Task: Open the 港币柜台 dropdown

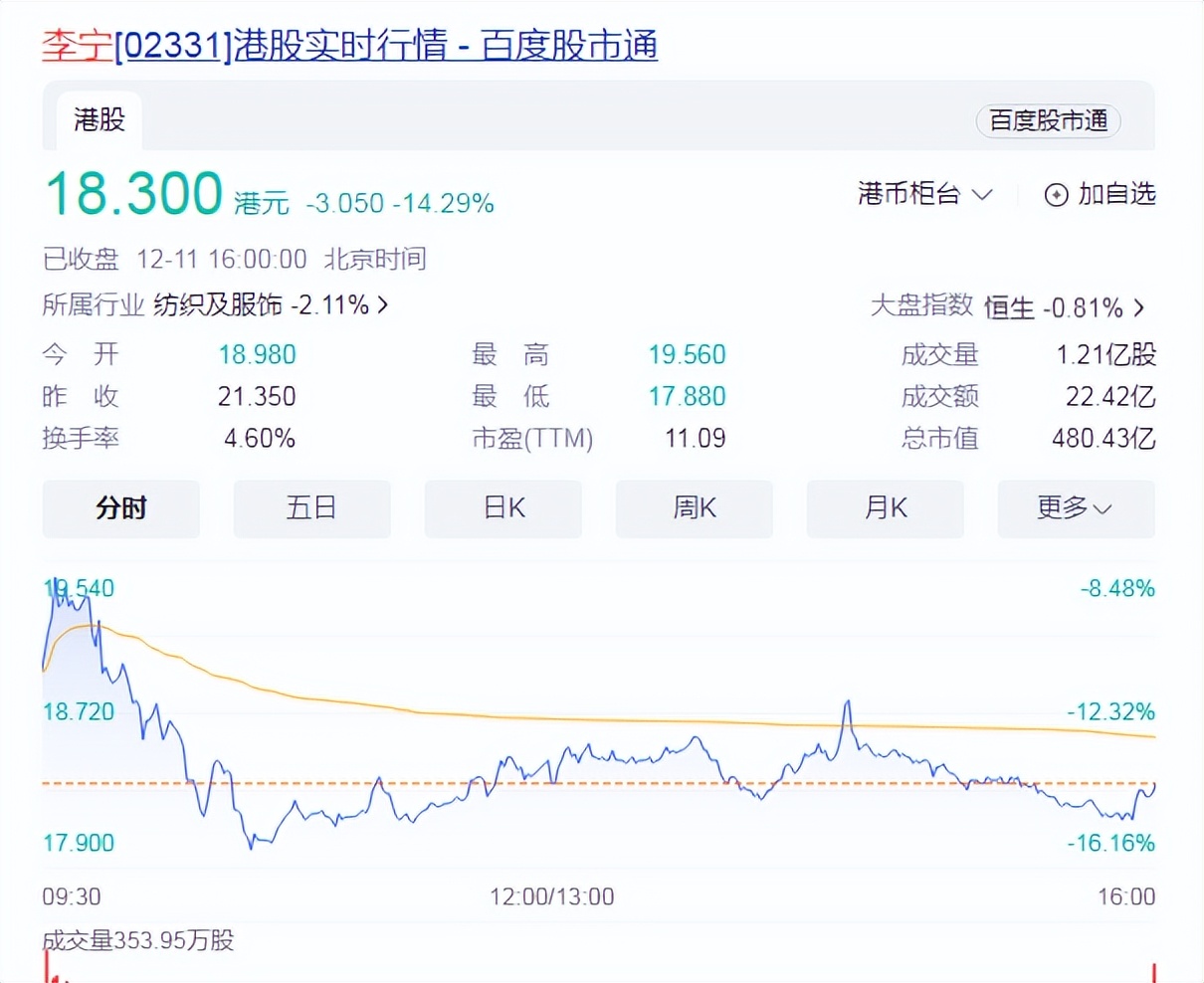Action: point(925,194)
